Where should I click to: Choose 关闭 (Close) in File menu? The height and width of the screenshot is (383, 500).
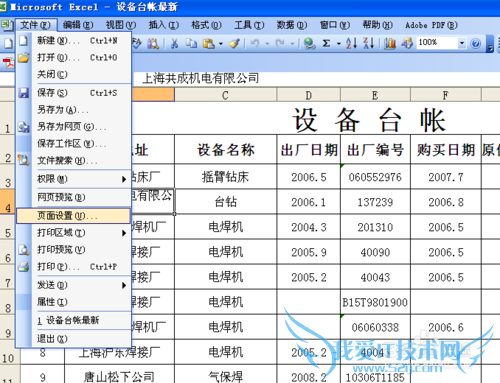click(x=73, y=74)
